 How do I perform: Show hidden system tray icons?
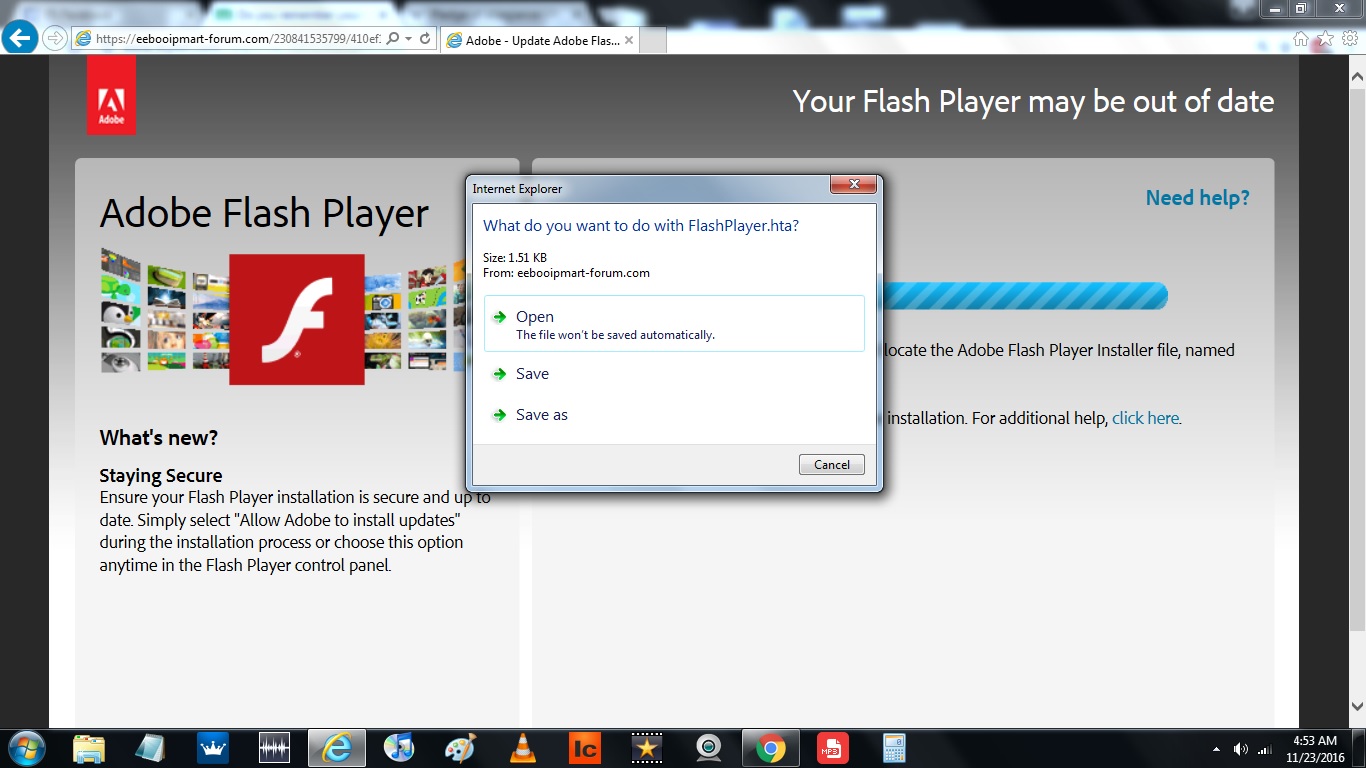[1216, 749]
